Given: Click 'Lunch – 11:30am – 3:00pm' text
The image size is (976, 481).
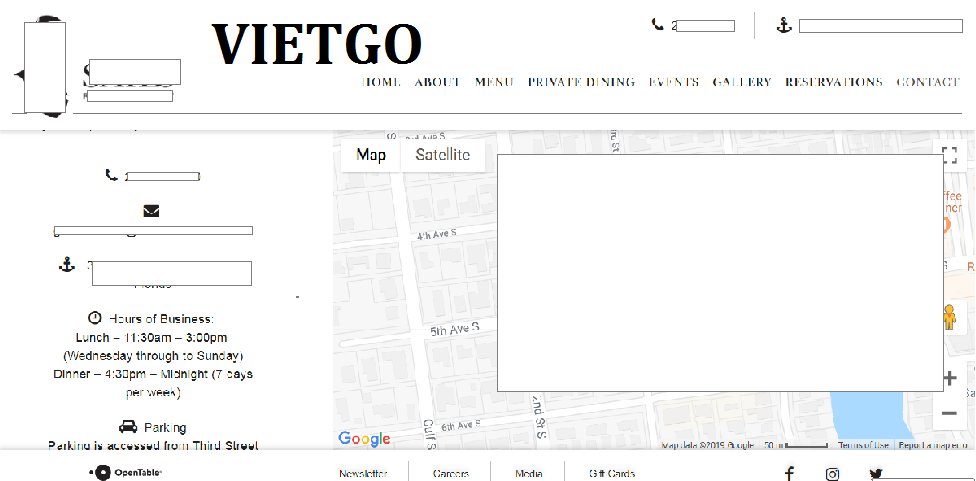Looking at the screenshot, I should pos(151,338).
